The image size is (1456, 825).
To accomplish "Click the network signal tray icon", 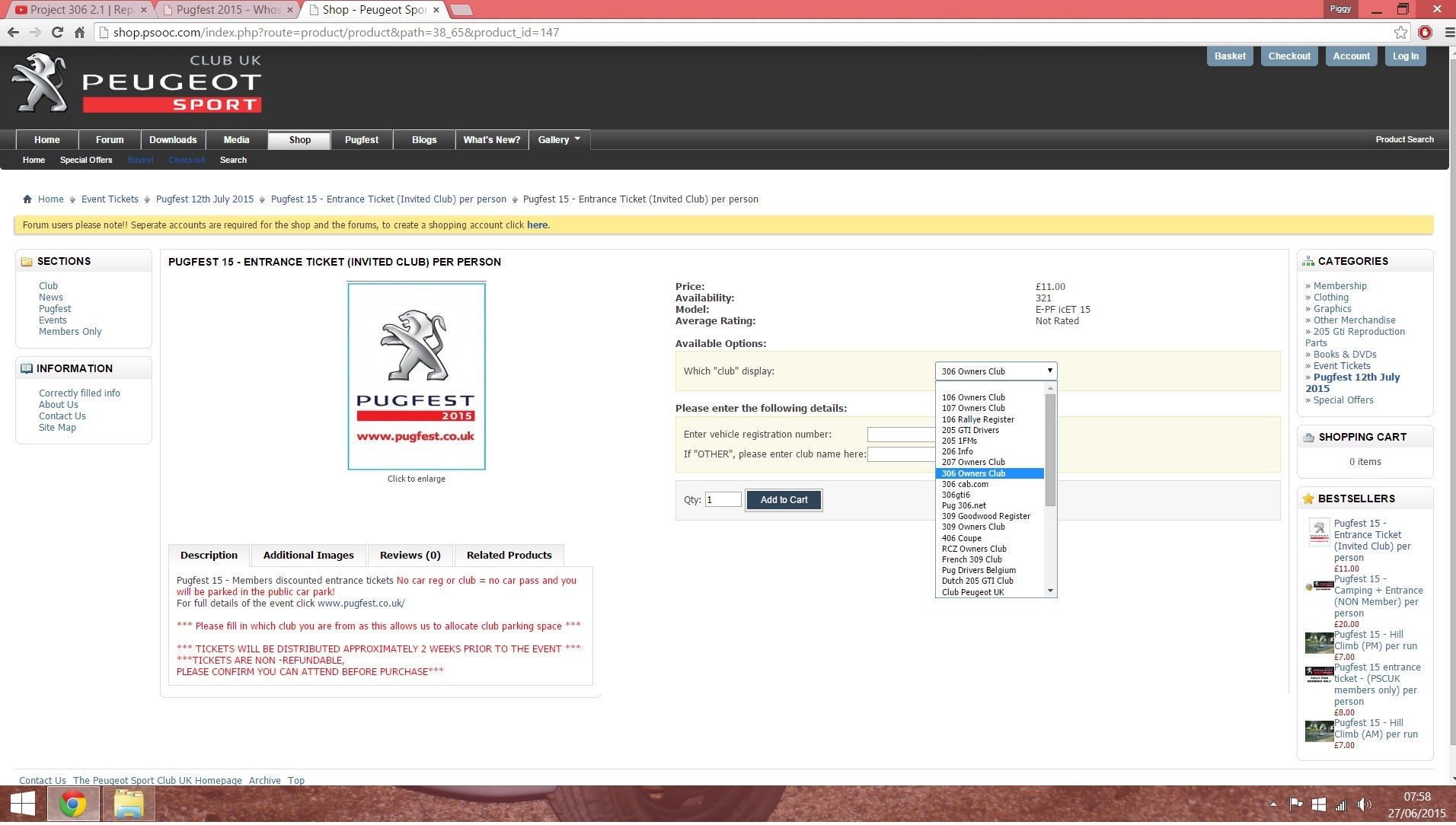I will (x=1341, y=804).
